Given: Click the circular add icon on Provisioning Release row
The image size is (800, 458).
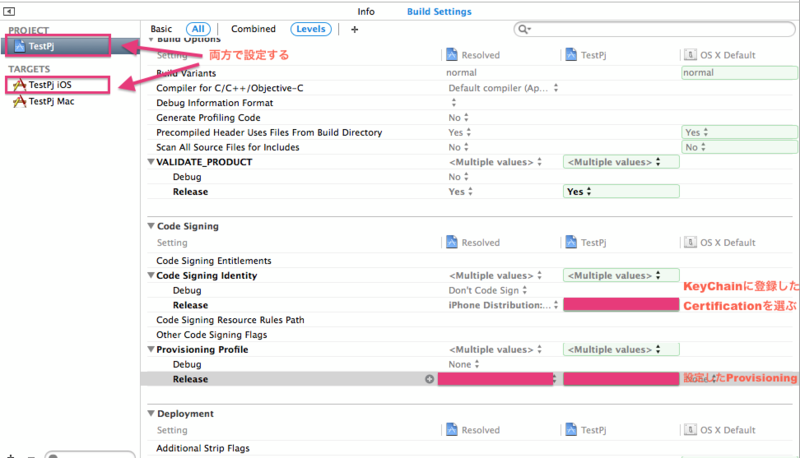Looking at the screenshot, I should pos(430,379).
